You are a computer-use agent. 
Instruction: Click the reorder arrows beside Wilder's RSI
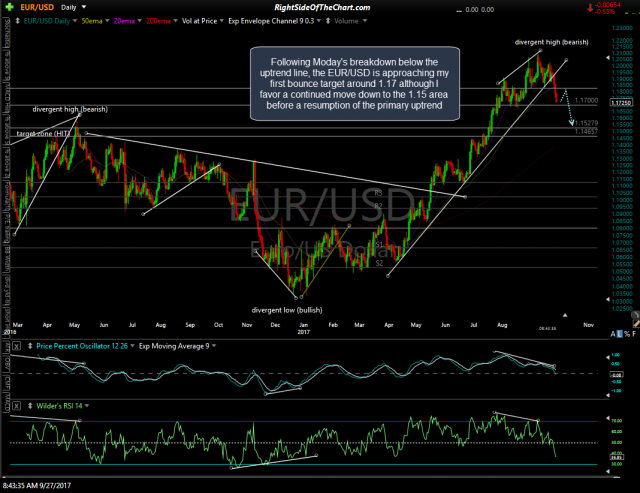pos(30,406)
